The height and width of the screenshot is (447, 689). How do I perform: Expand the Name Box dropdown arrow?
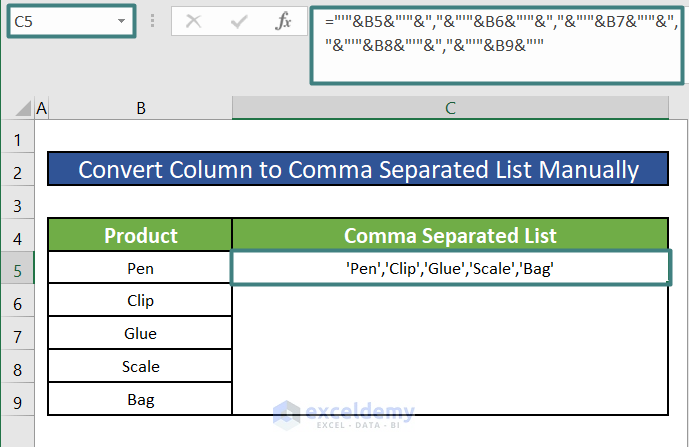(122, 21)
